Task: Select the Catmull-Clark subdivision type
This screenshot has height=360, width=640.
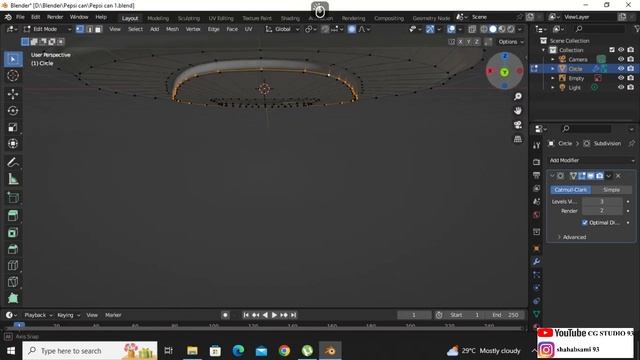Action: point(570,190)
